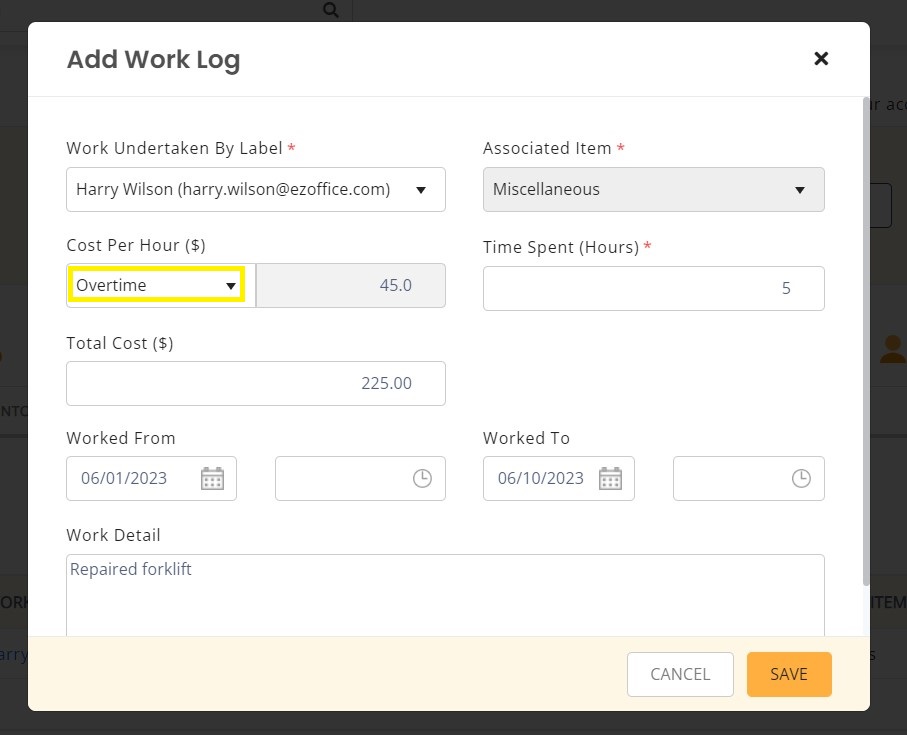The height and width of the screenshot is (735, 907).
Task: Click the clock icon beside Worked To
Action: point(801,478)
